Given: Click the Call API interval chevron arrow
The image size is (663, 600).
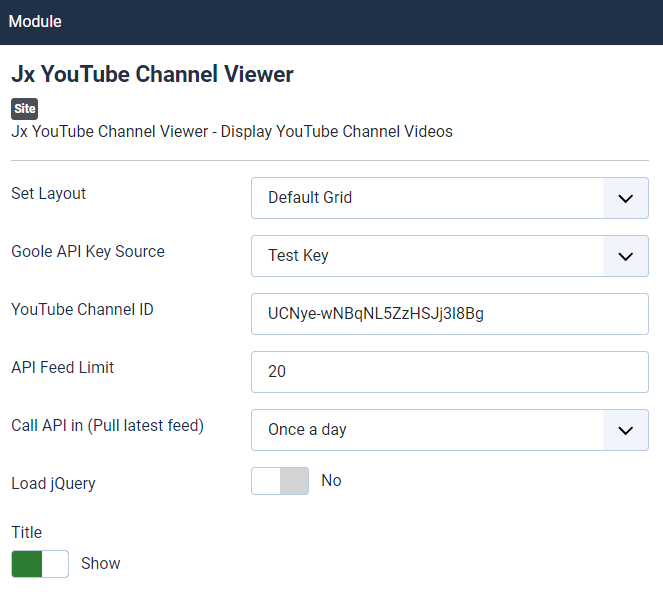Looking at the screenshot, I should click(626, 430).
